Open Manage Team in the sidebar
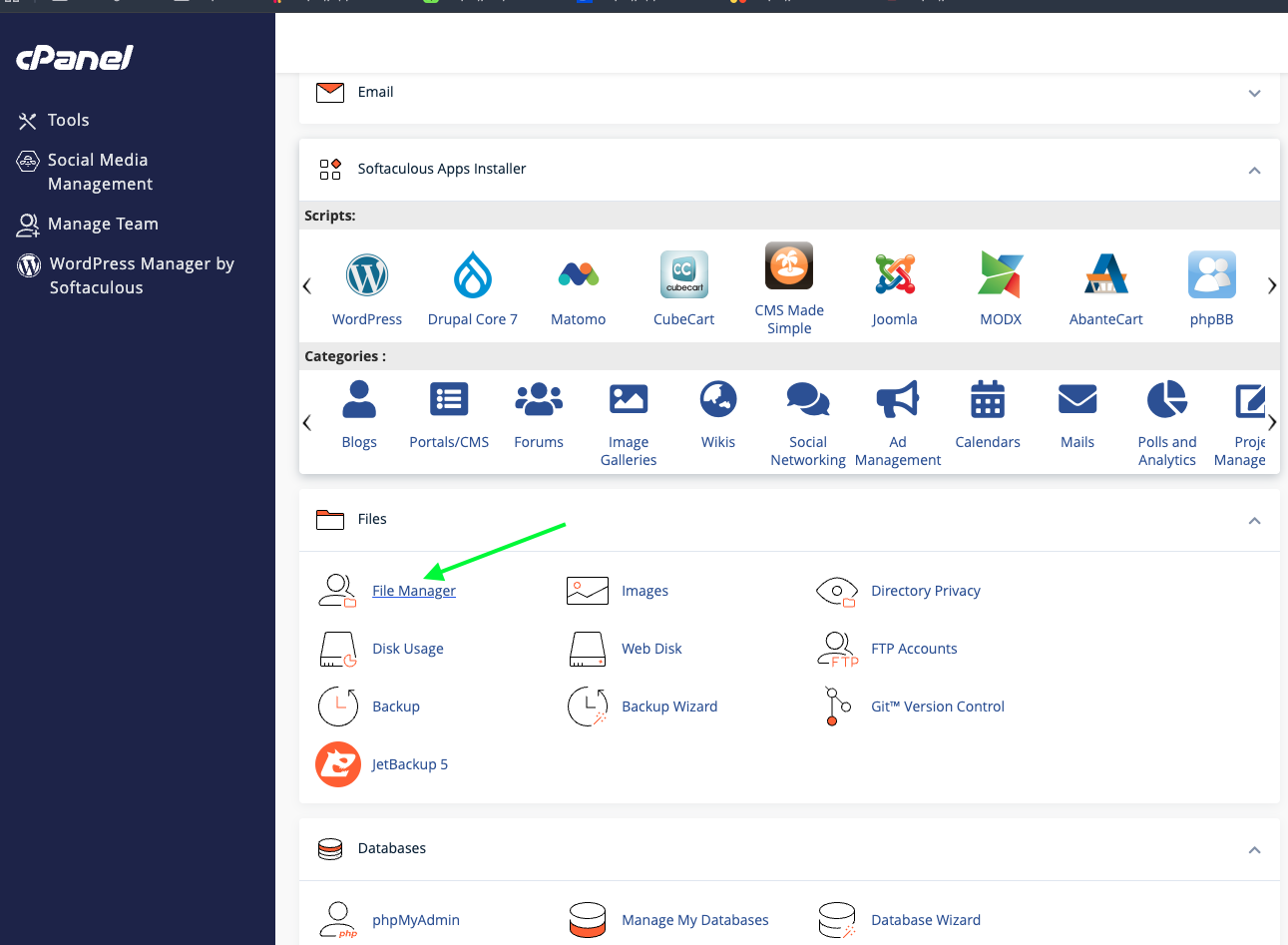This screenshot has height=945, width=1288. tap(103, 225)
